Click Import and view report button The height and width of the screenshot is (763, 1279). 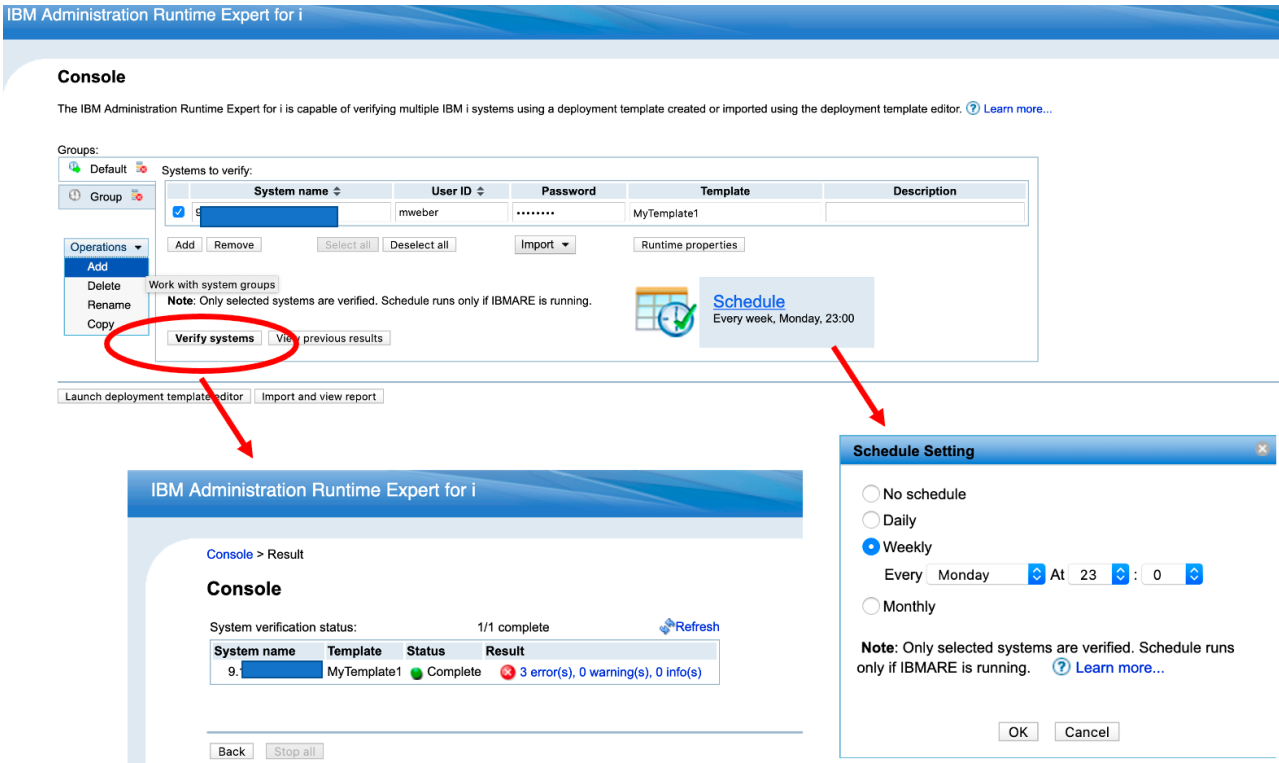(319, 396)
